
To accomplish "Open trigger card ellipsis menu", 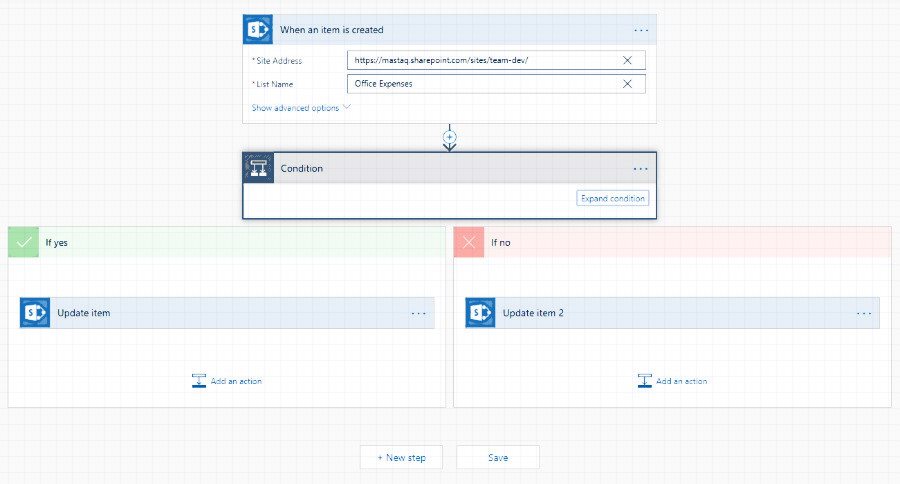I will coord(641,30).
